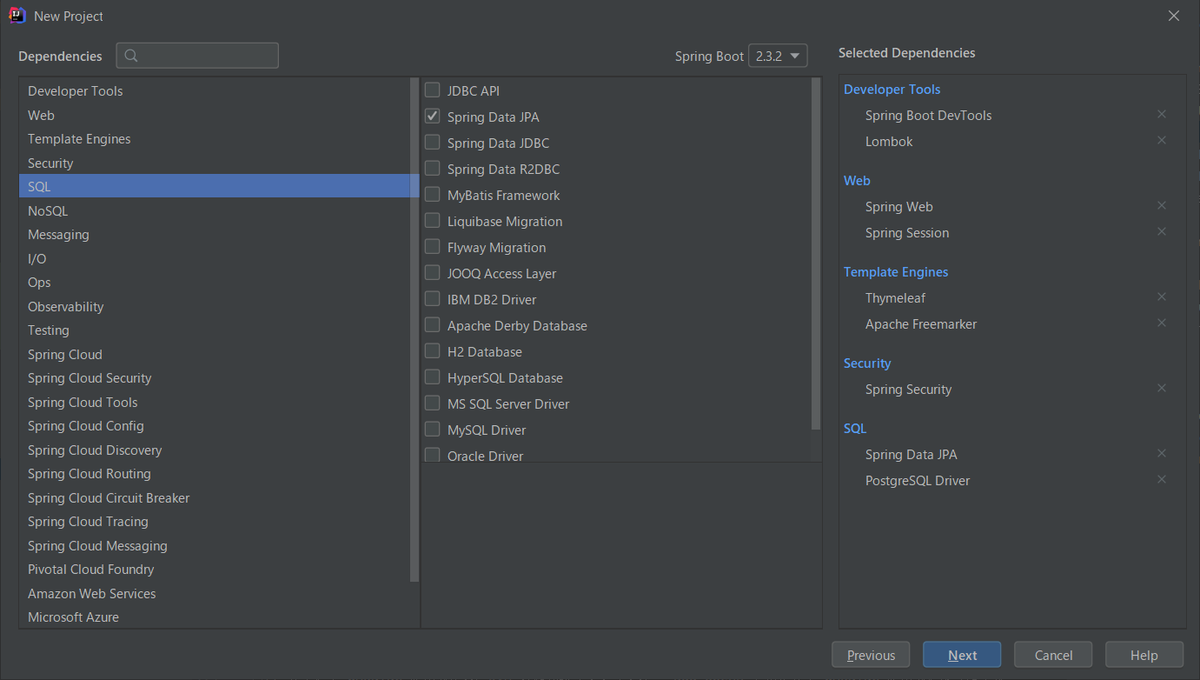The height and width of the screenshot is (680, 1200).
Task: Open Help for this dialog
Action: pos(1144,655)
